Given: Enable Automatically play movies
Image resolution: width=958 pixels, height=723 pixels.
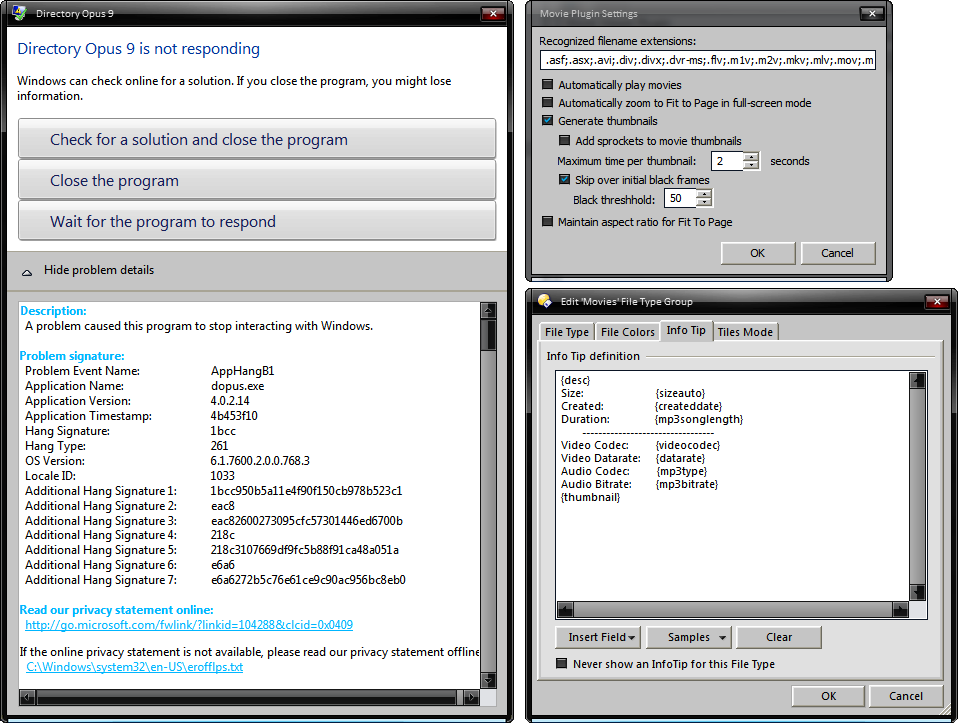Looking at the screenshot, I should tap(547, 84).
